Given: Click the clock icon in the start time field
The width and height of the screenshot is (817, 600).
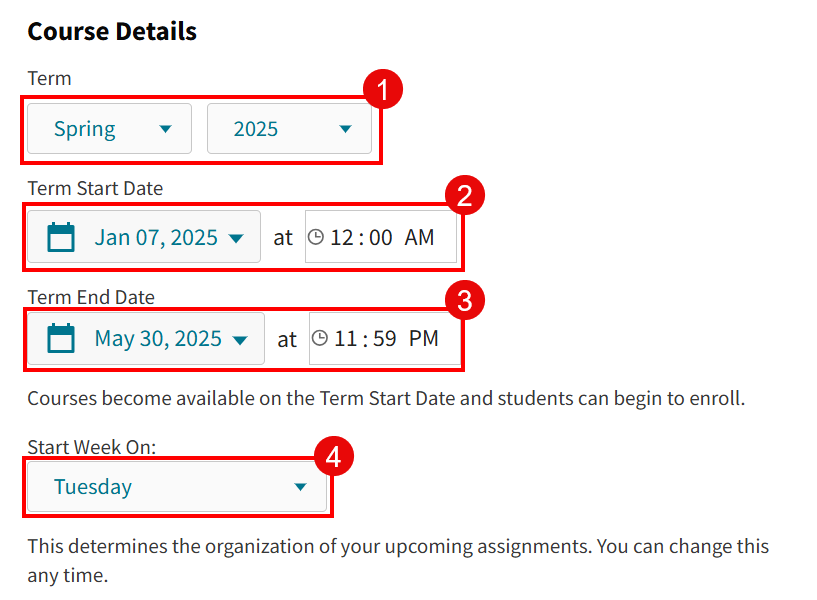Looking at the screenshot, I should click(318, 237).
